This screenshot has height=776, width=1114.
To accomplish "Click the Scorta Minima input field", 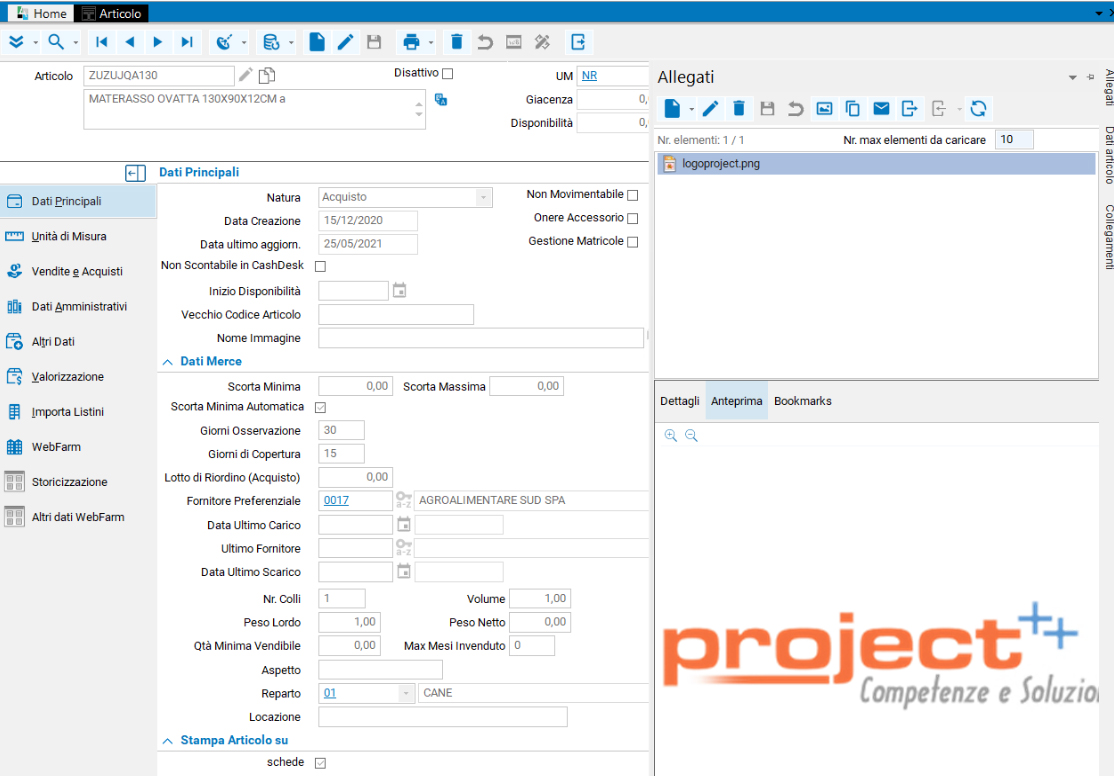I will pos(355,386).
